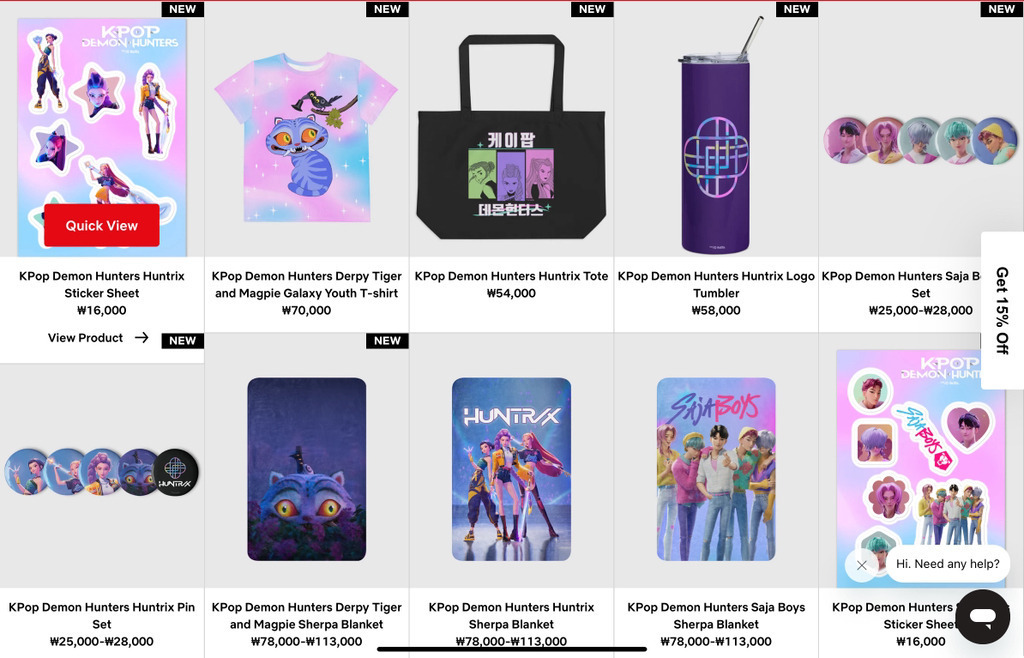Open the Huntrix Pin Set image
The width and height of the screenshot is (1024, 658).
click(102, 471)
